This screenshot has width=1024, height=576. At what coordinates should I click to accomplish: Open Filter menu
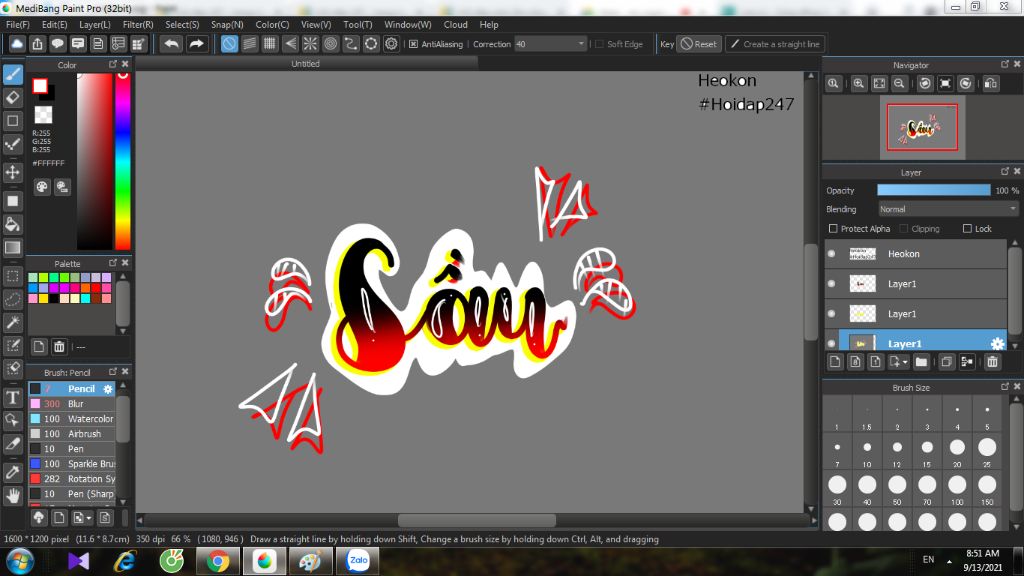coord(138,24)
